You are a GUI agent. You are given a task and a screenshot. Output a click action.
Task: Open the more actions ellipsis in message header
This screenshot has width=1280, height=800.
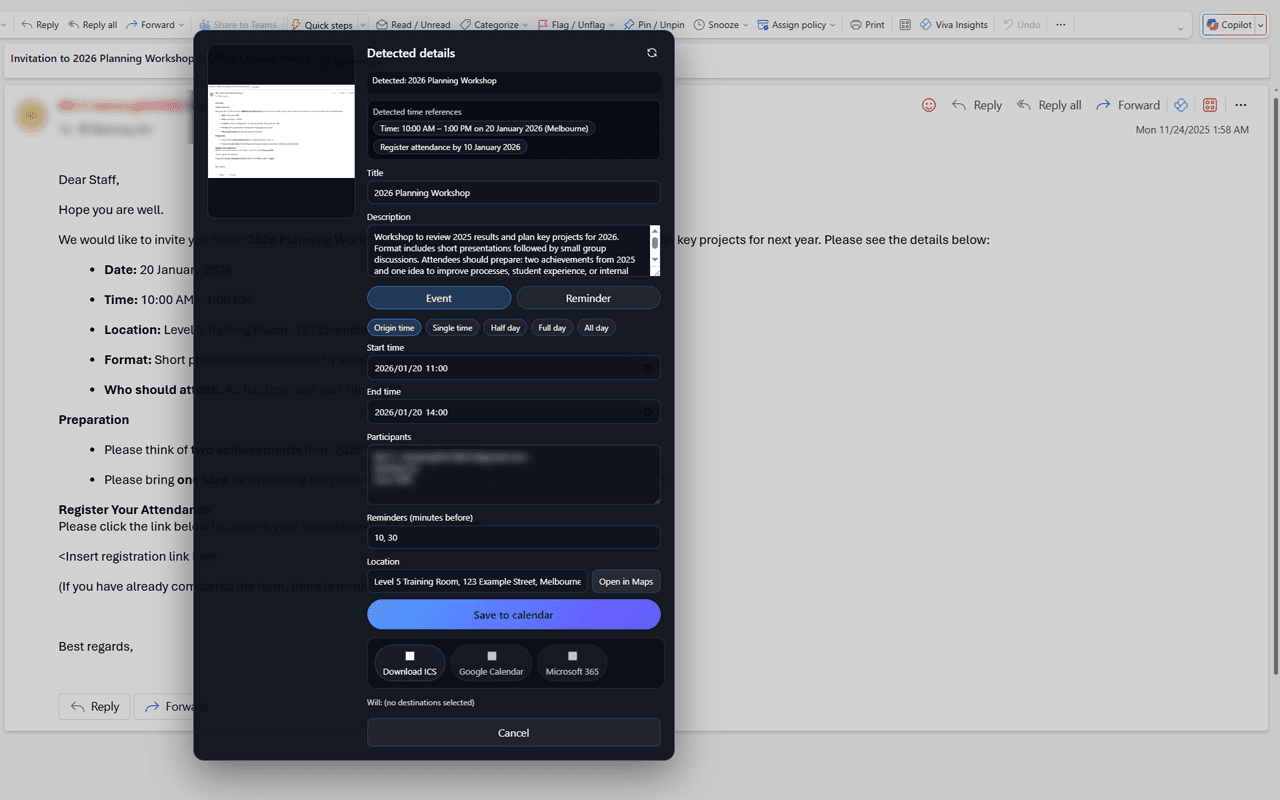click(x=1240, y=105)
